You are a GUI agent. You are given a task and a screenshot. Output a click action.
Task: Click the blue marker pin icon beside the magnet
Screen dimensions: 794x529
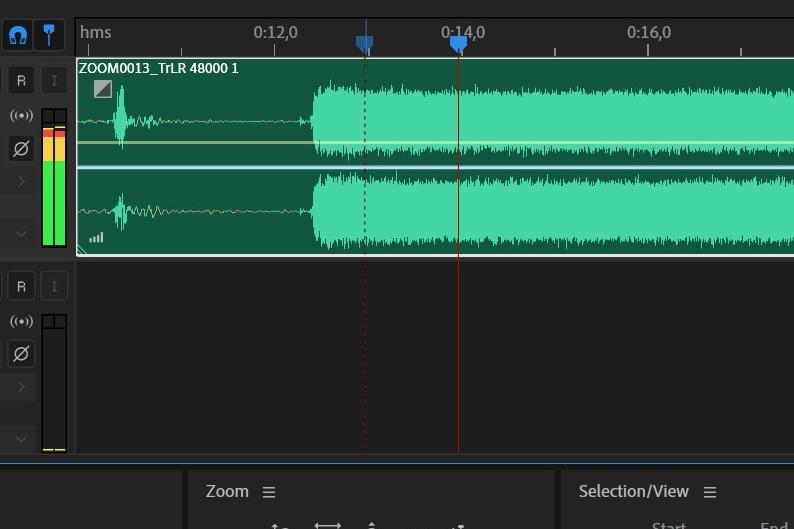[x=49, y=35]
